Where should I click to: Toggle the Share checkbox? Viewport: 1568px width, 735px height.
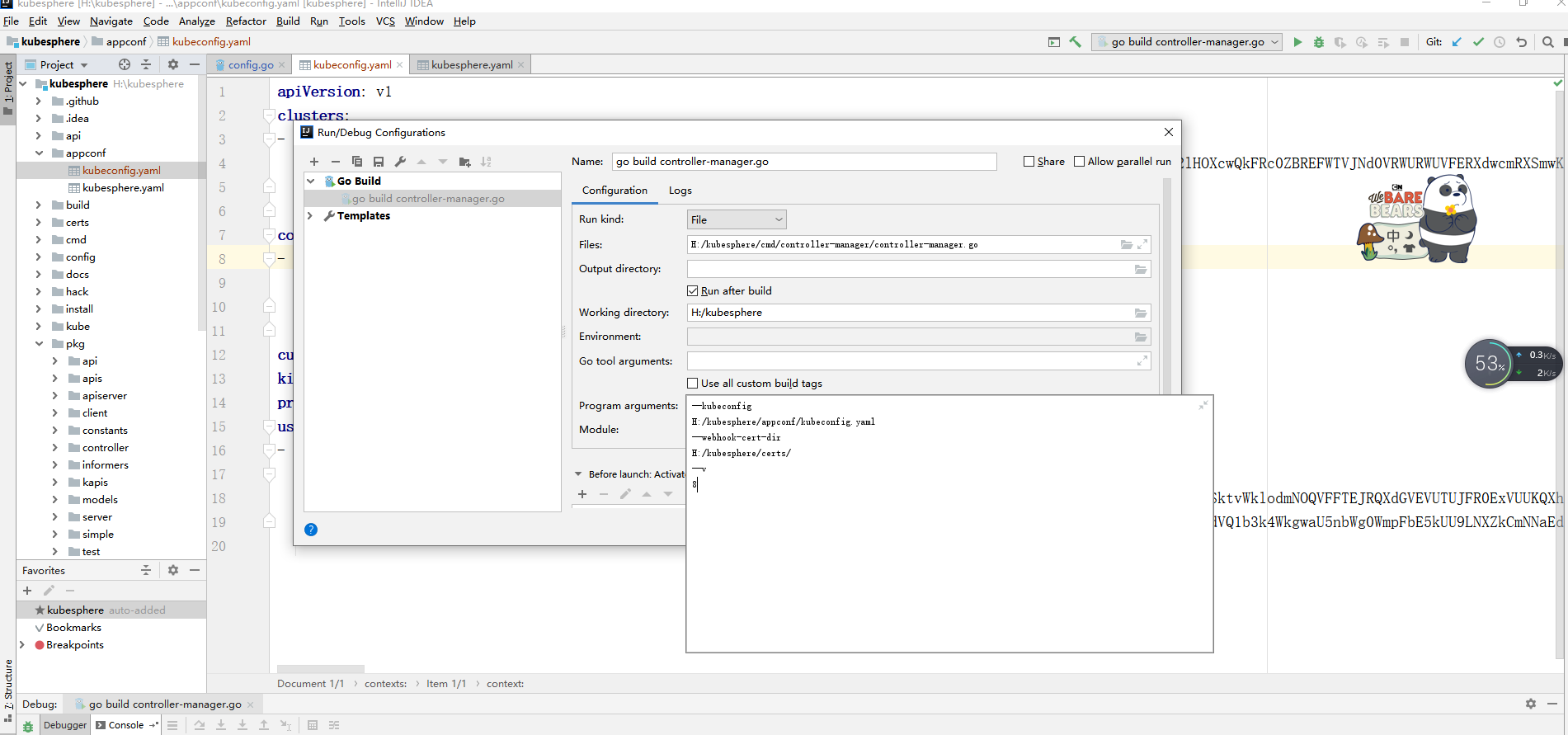click(1029, 162)
